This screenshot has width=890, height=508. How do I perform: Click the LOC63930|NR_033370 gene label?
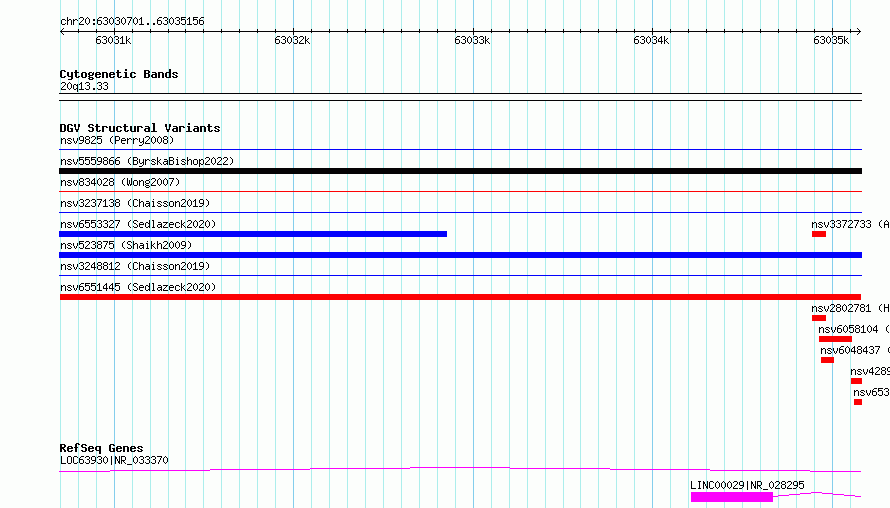(x=114, y=460)
